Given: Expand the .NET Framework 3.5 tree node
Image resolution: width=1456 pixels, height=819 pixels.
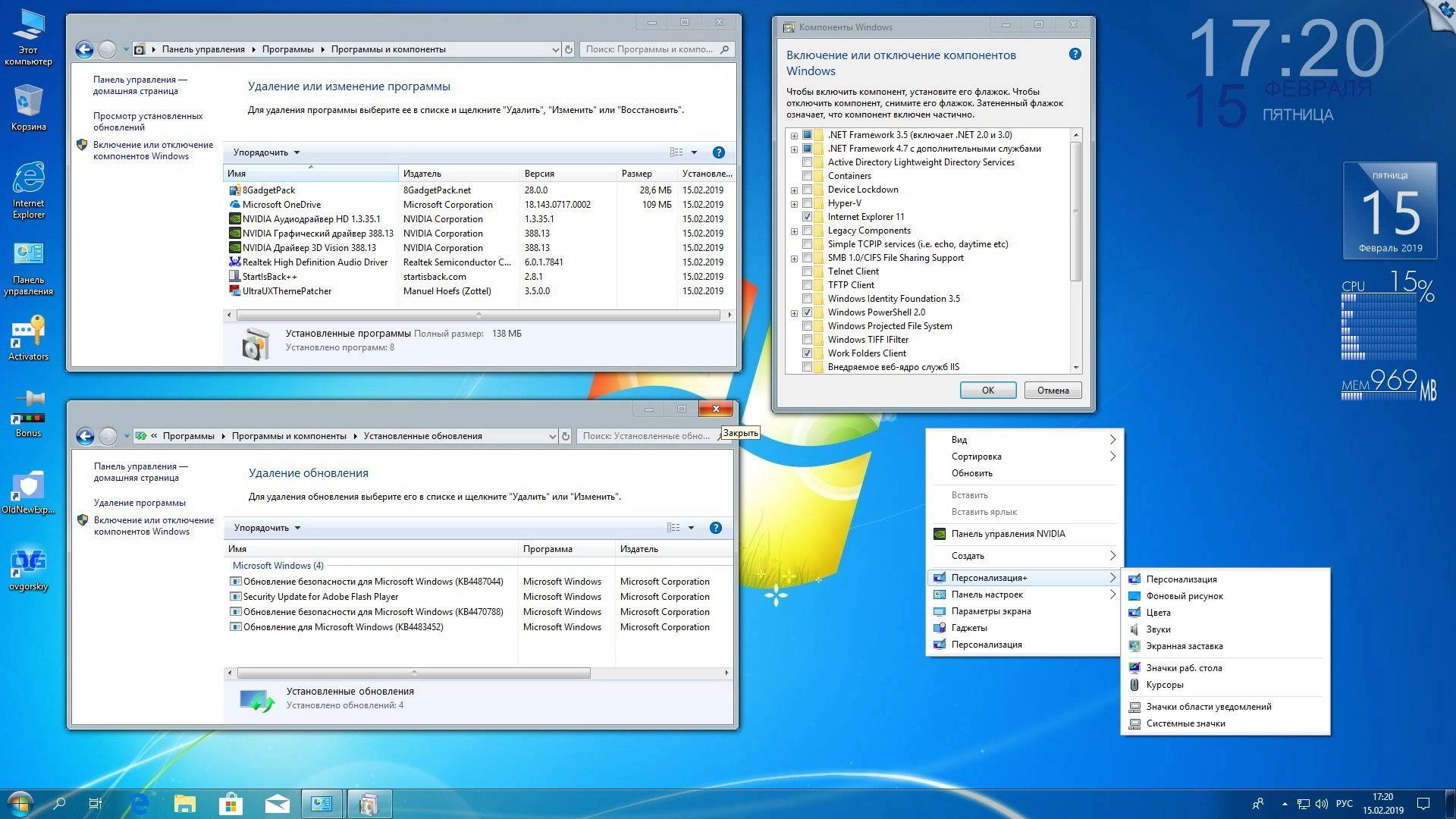Looking at the screenshot, I should [x=794, y=134].
